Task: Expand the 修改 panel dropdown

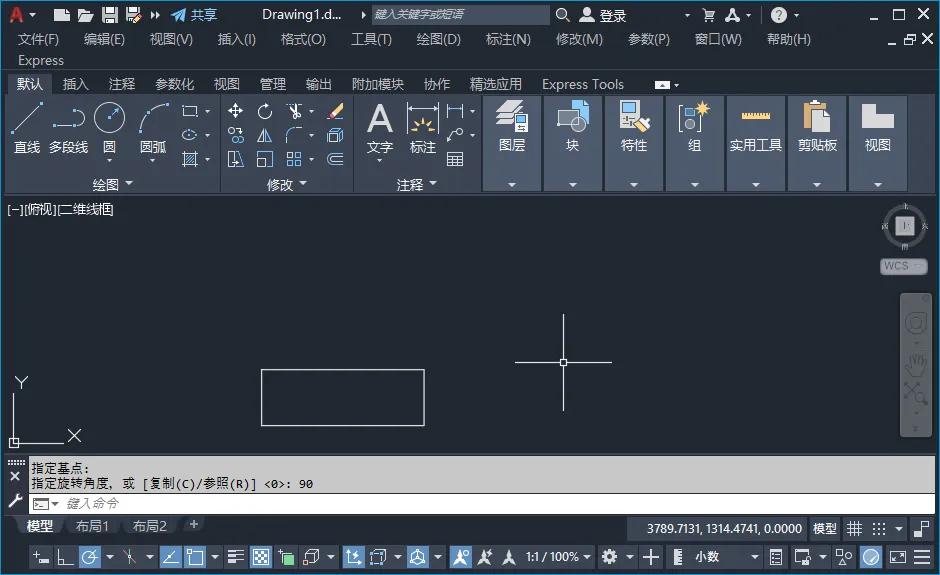Action: click(x=287, y=184)
